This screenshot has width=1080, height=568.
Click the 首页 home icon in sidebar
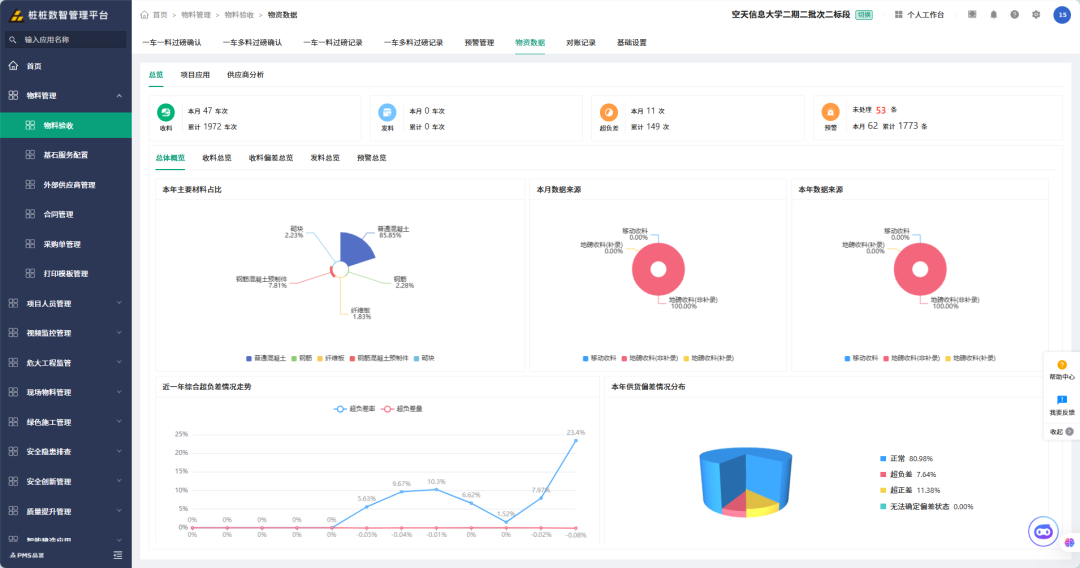[13, 66]
